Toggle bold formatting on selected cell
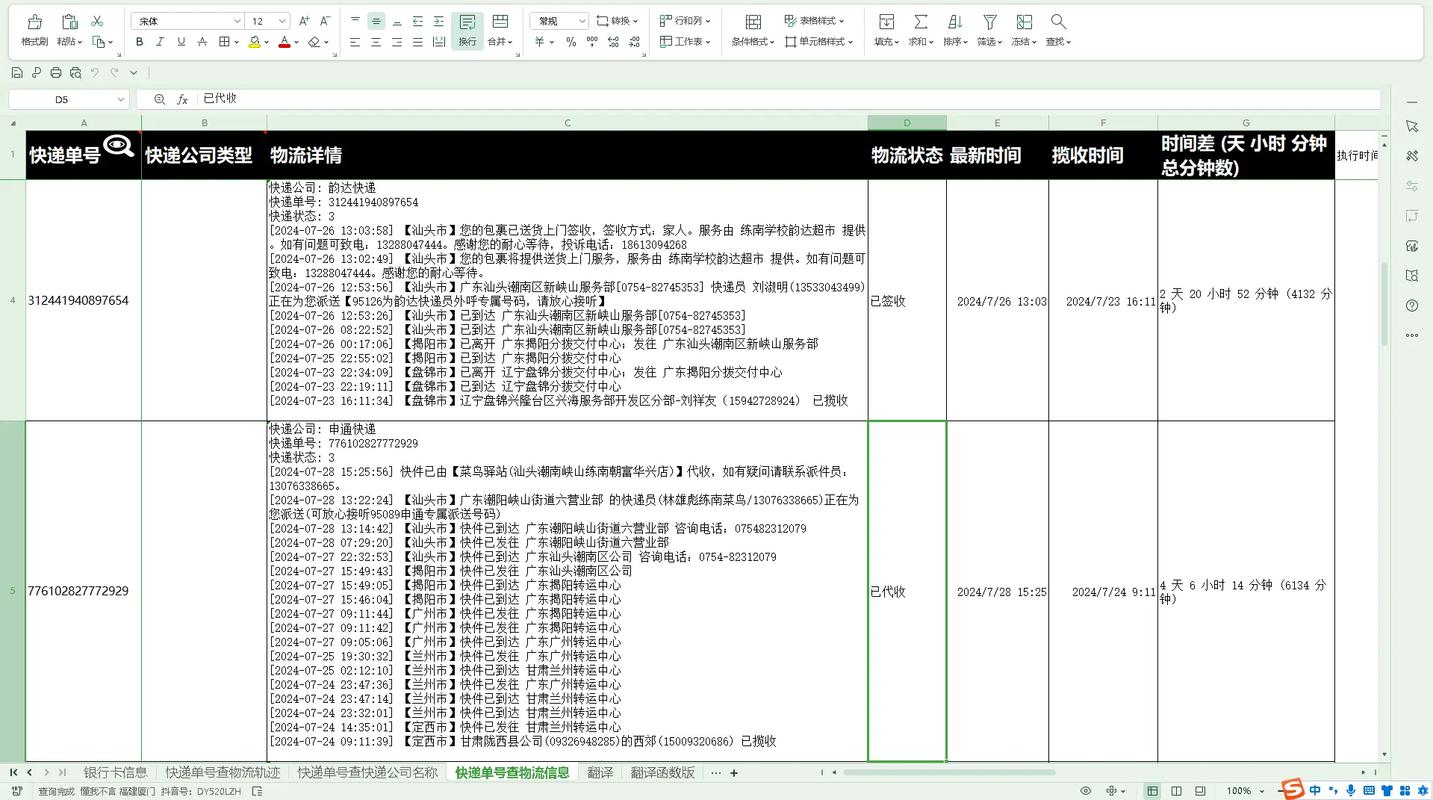1433x800 pixels. pos(139,42)
